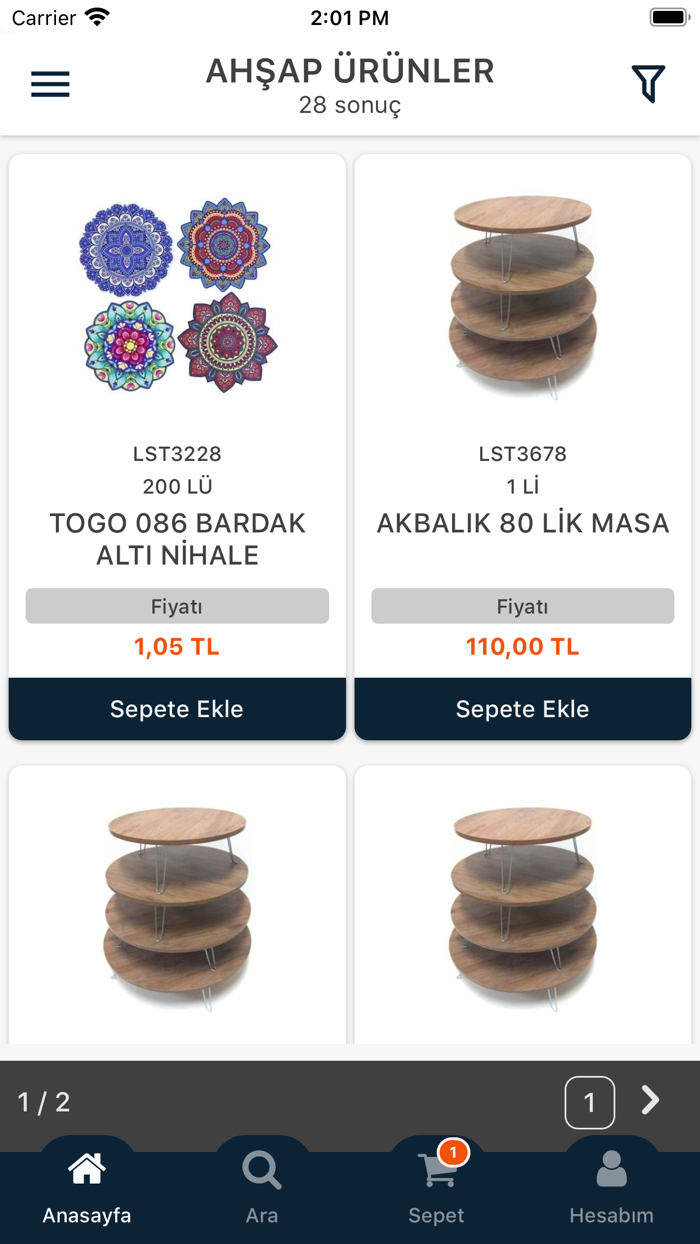This screenshot has width=700, height=1244.
Task: Add AKBALIK 80 LİK MASA to cart
Action: coord(522,709)
